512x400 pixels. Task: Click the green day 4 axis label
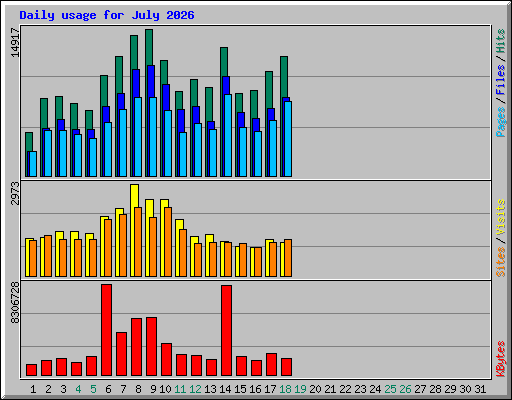point(78,389)
